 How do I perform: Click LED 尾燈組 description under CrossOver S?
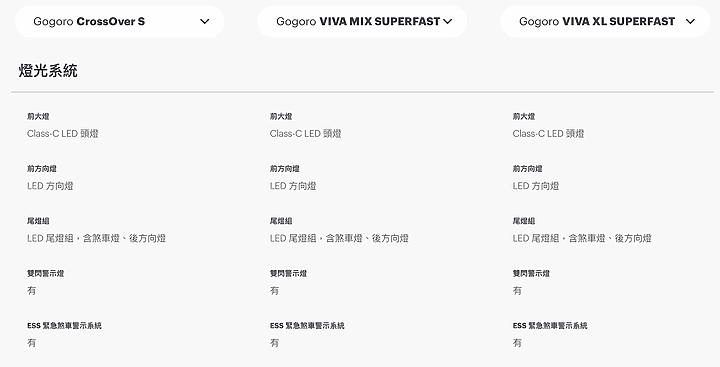click(96, 238)
